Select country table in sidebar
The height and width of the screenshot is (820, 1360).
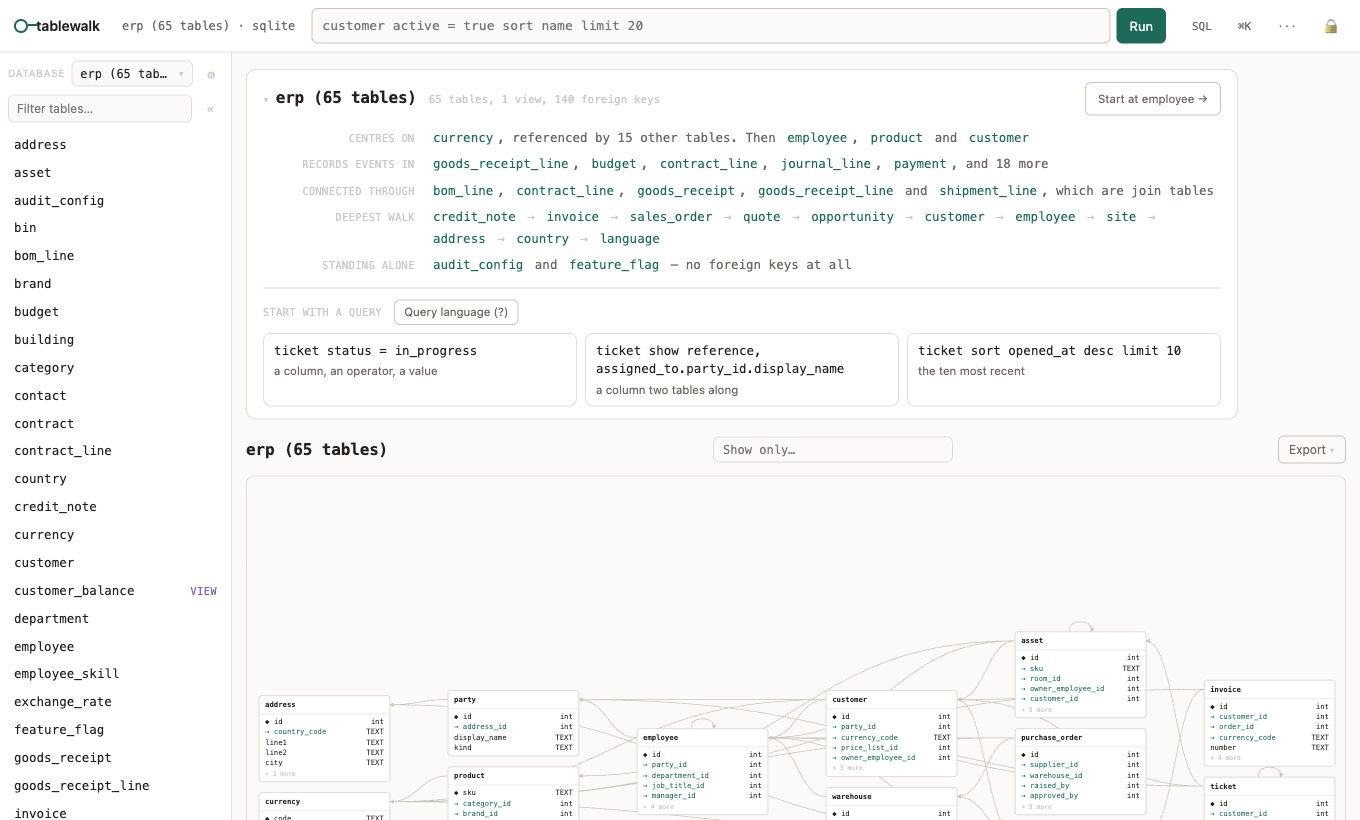[x=115, y=479]
